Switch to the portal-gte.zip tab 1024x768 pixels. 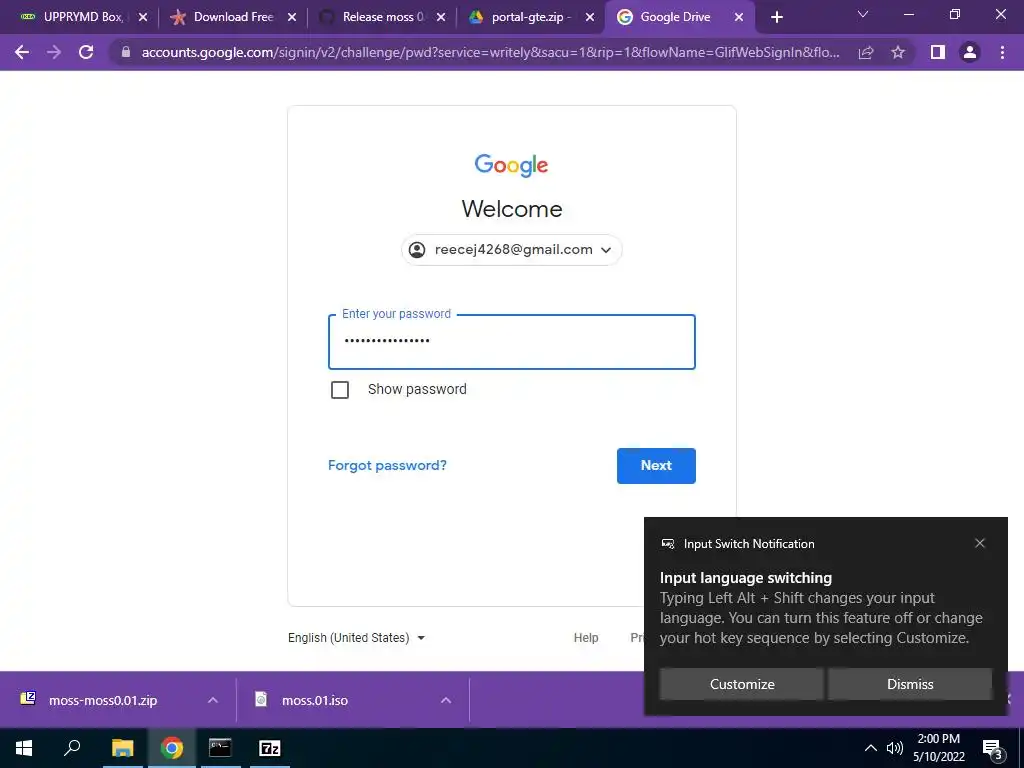530,17
